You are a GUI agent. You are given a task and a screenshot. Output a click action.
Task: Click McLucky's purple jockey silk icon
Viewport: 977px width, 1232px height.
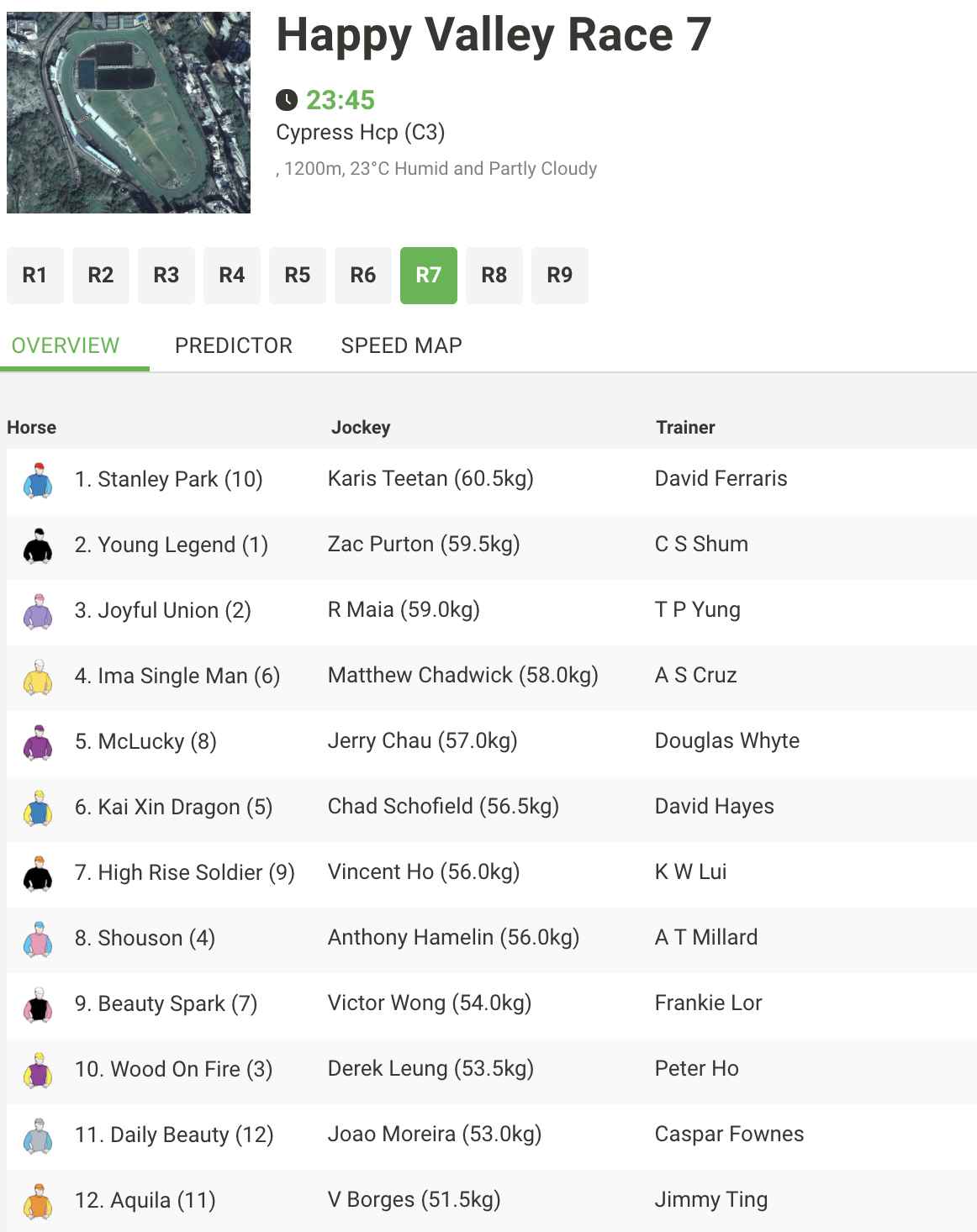tap(38, 742)
